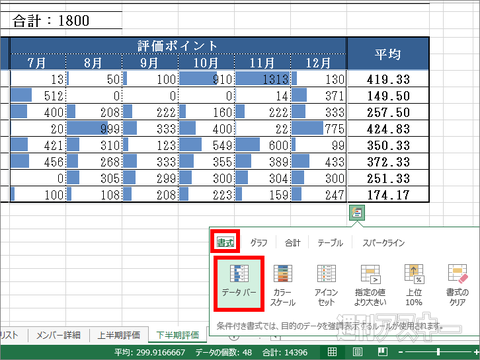Select the cell containing 456
Viewport: 480px width, 360px height.
click(x=38, y=162)
